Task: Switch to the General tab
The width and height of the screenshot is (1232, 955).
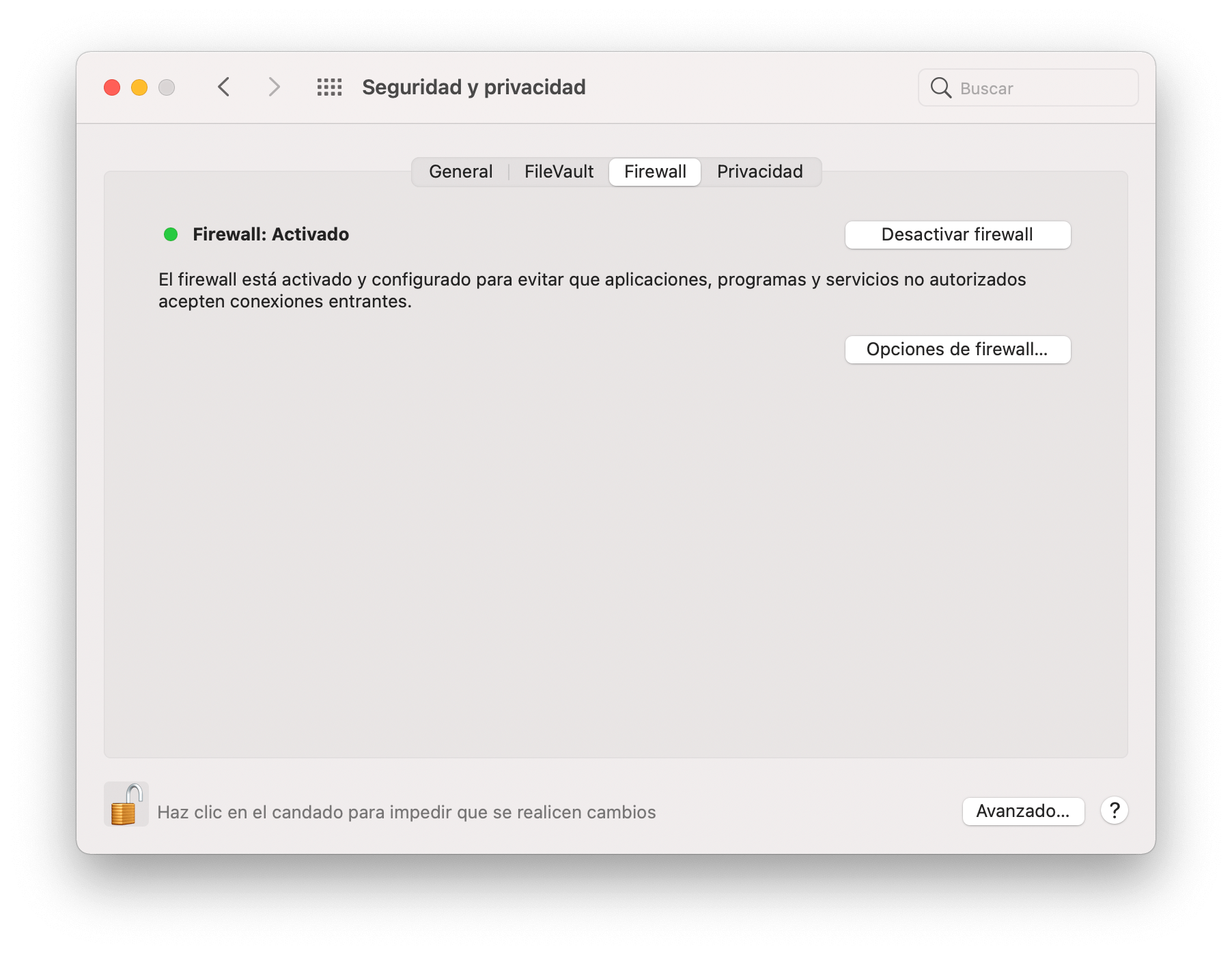Action: [x=460, y=171]
